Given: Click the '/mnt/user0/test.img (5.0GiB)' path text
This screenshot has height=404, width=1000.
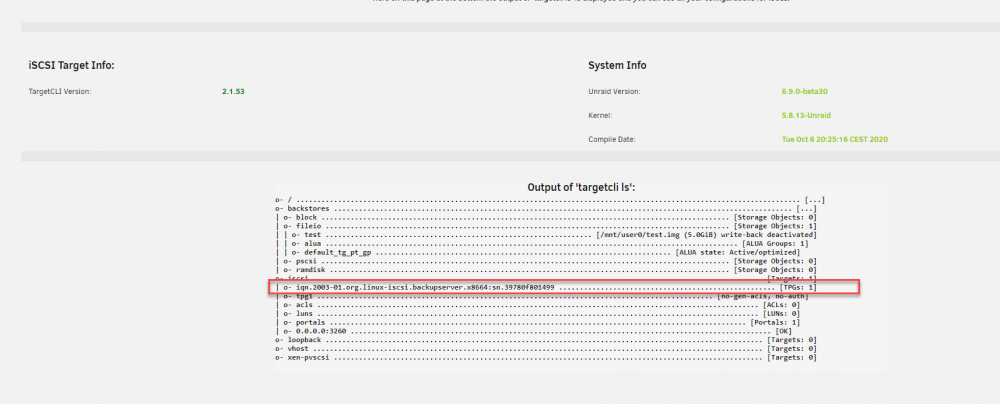Looking at the screenshot, I should point(651,235).
